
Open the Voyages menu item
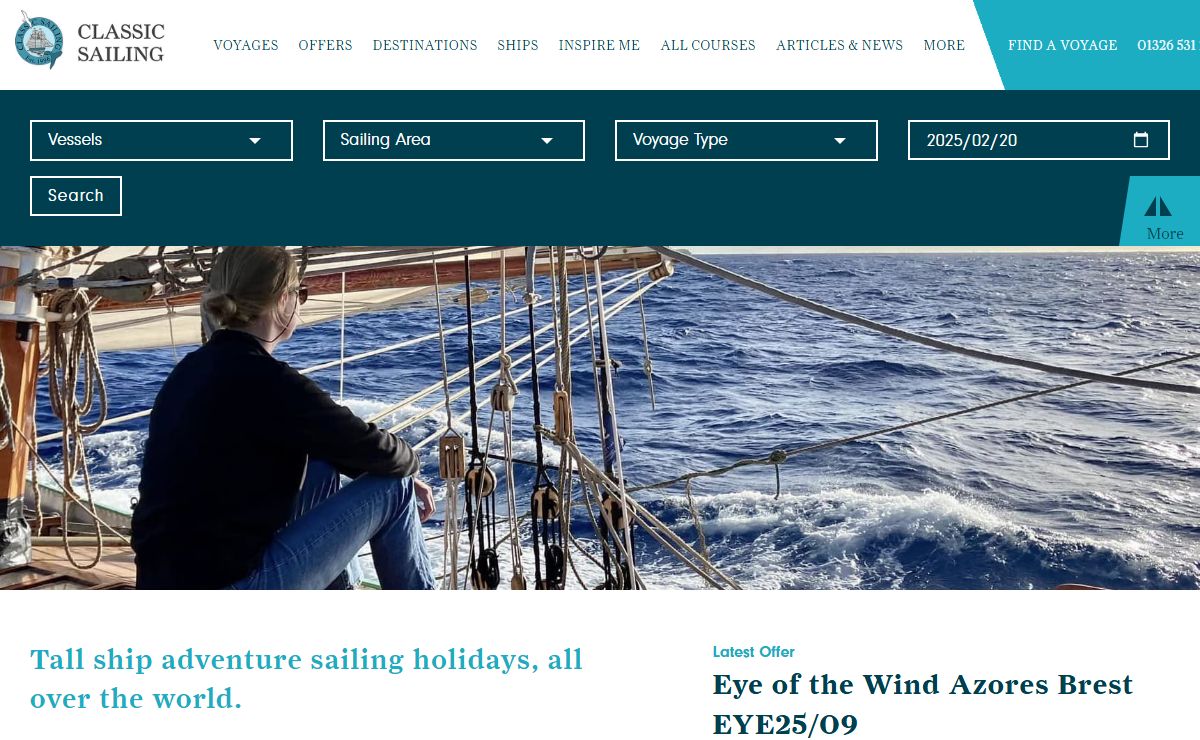click(246, 45)
